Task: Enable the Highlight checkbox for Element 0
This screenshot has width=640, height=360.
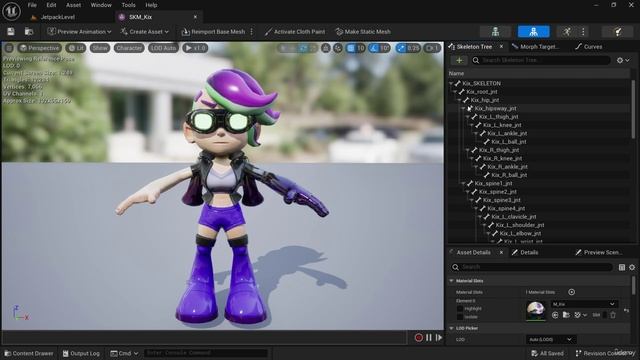Action: (x=460, y=309)
